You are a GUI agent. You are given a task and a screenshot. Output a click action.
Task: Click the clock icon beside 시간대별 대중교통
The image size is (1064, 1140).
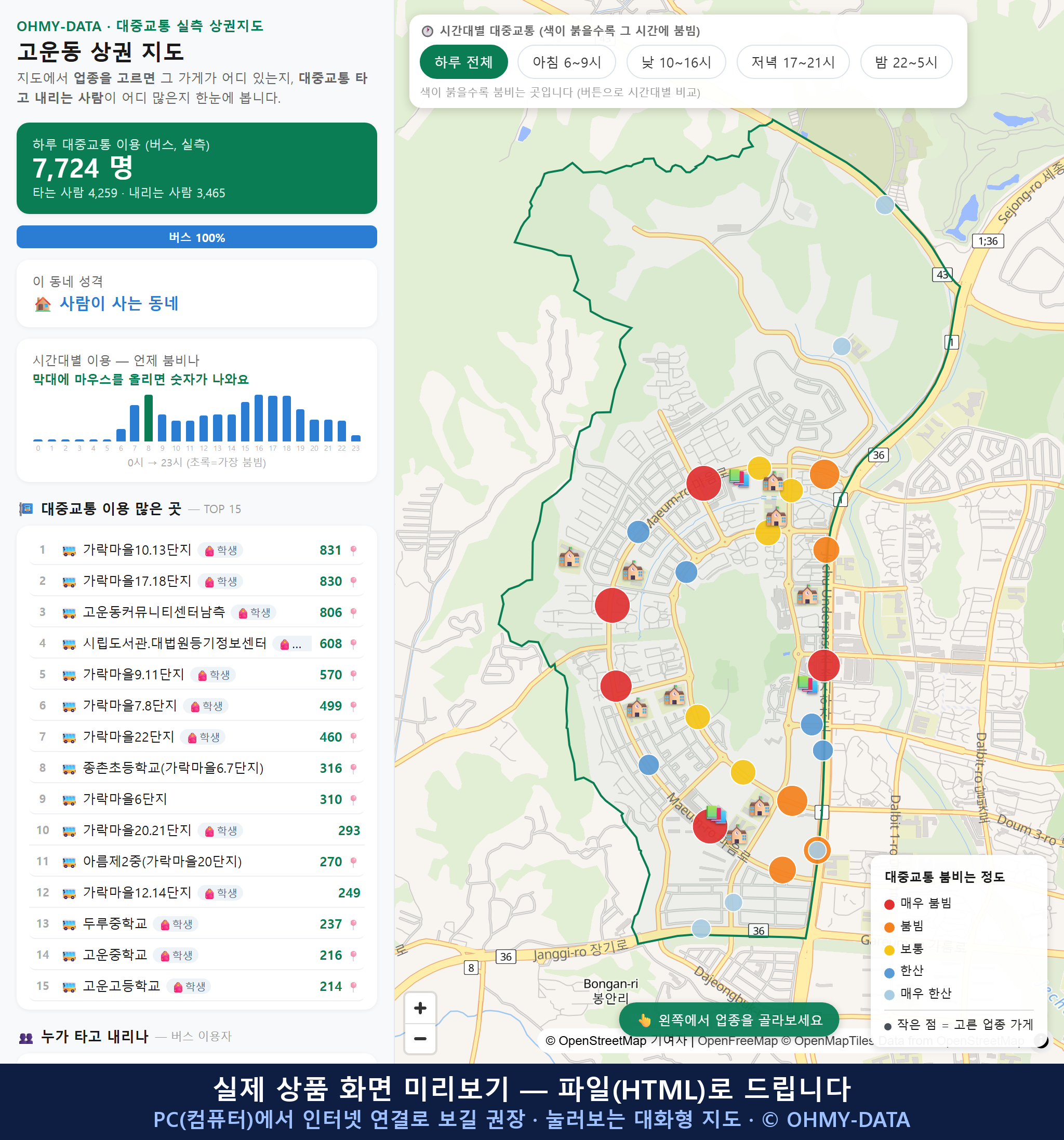[x=428, y=31]
